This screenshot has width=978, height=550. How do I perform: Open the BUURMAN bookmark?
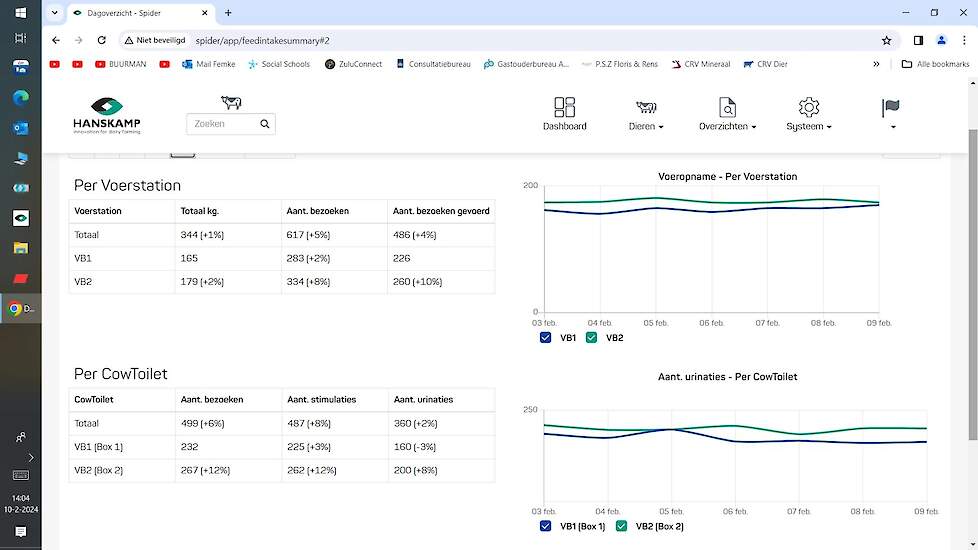(121, 64)
